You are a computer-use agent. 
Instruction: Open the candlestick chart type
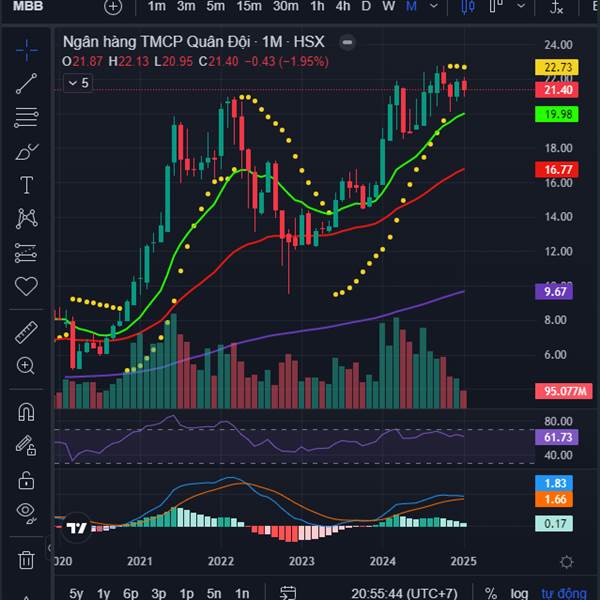(x=468, y=7)
